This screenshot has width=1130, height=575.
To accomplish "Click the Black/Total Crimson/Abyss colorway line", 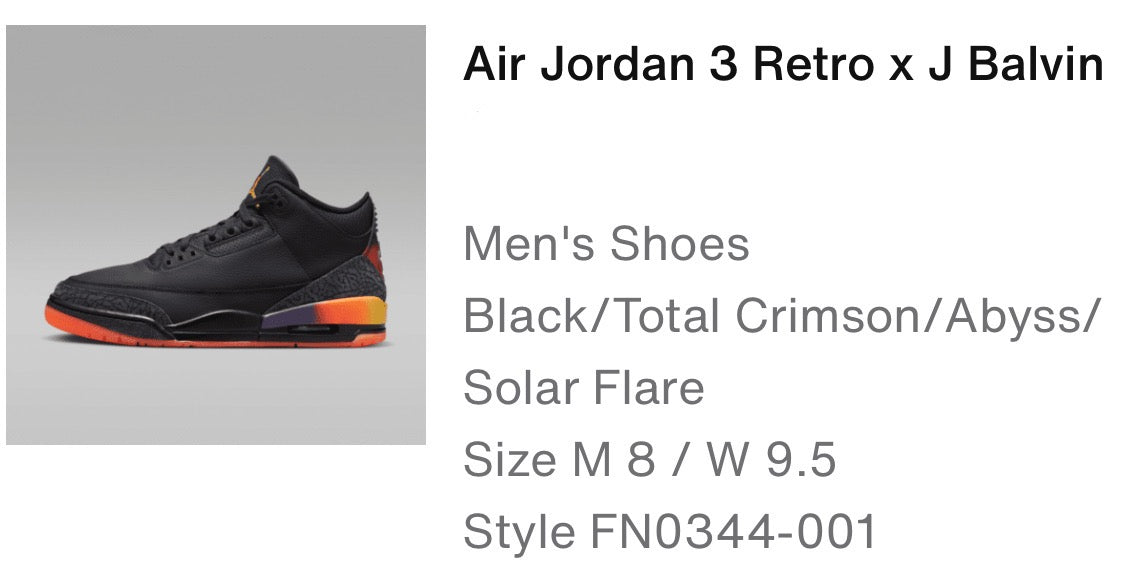I will tap(782, 316).
